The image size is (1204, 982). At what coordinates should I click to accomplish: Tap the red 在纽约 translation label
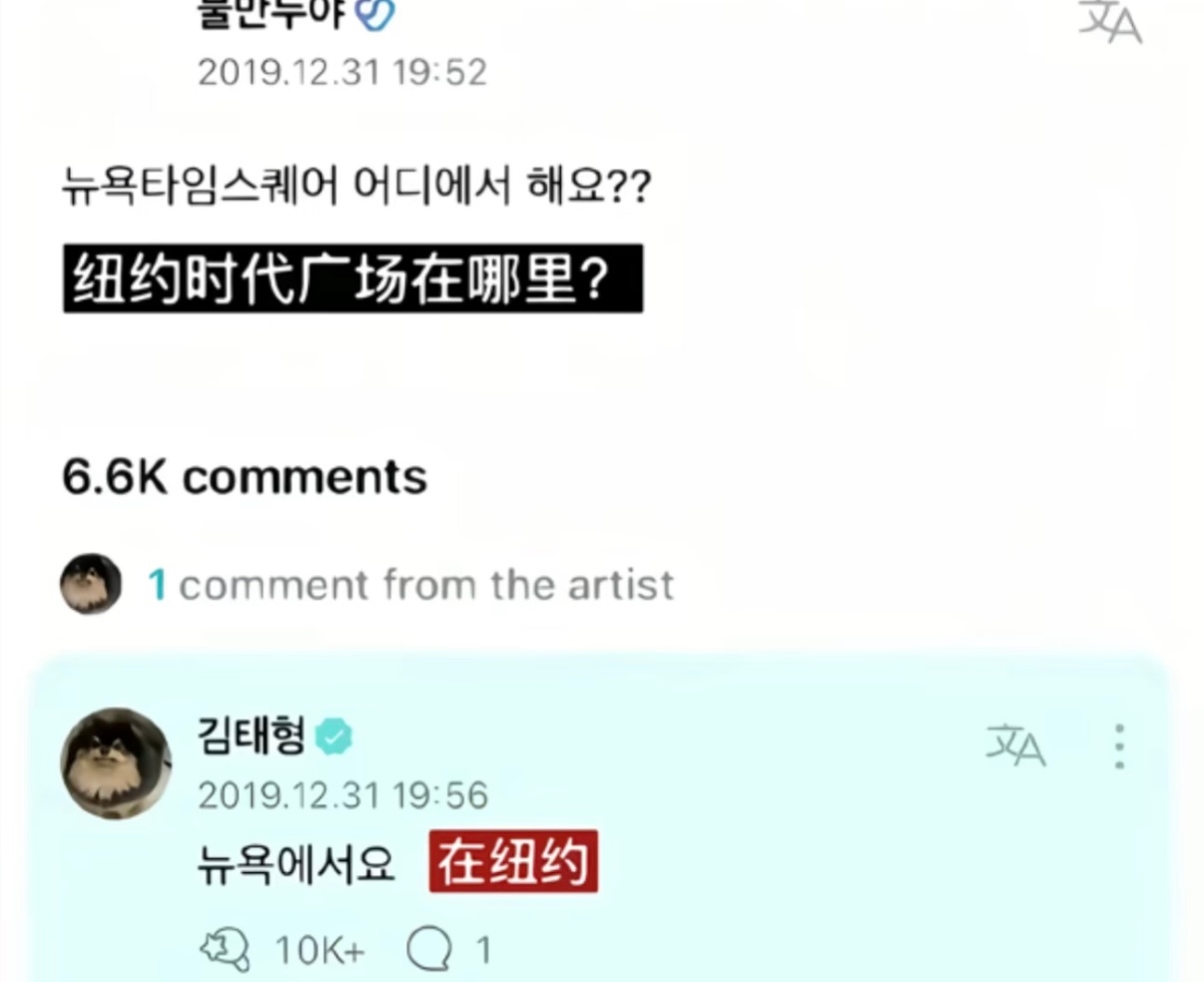[x=514, y=861]
